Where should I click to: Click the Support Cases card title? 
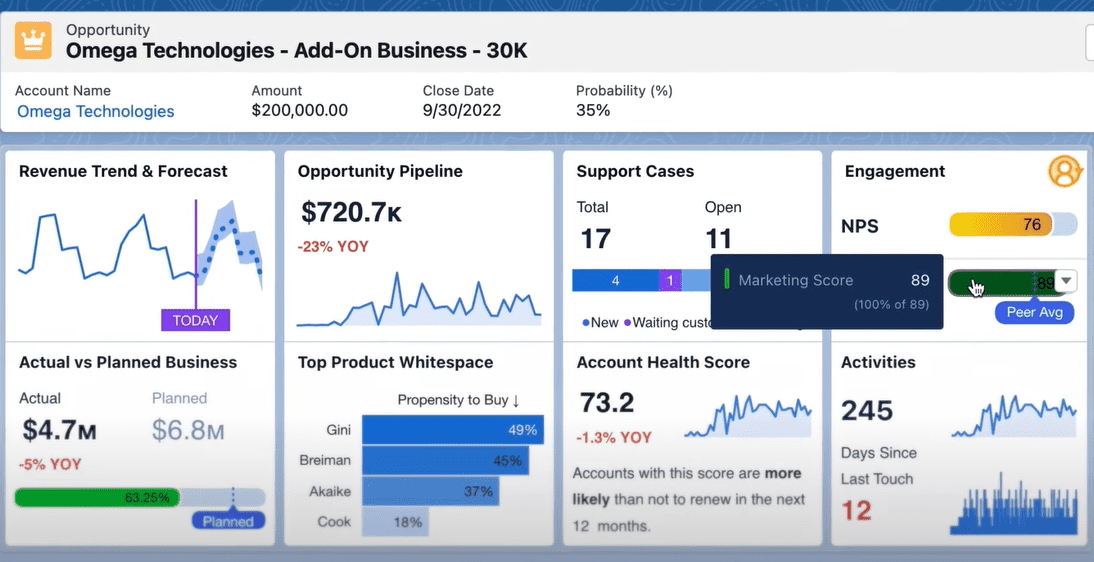(x=635, y=171)
